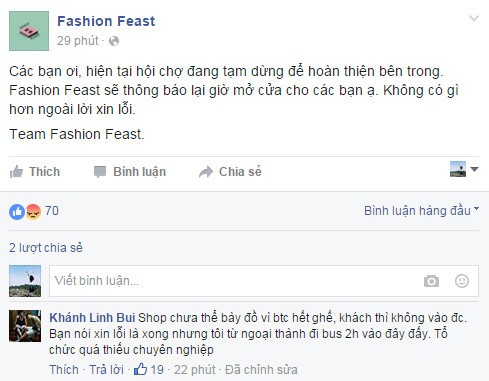View the 2 lượt chia sẻ shares
The image size is (489, 381).
(x=46, y=248)
